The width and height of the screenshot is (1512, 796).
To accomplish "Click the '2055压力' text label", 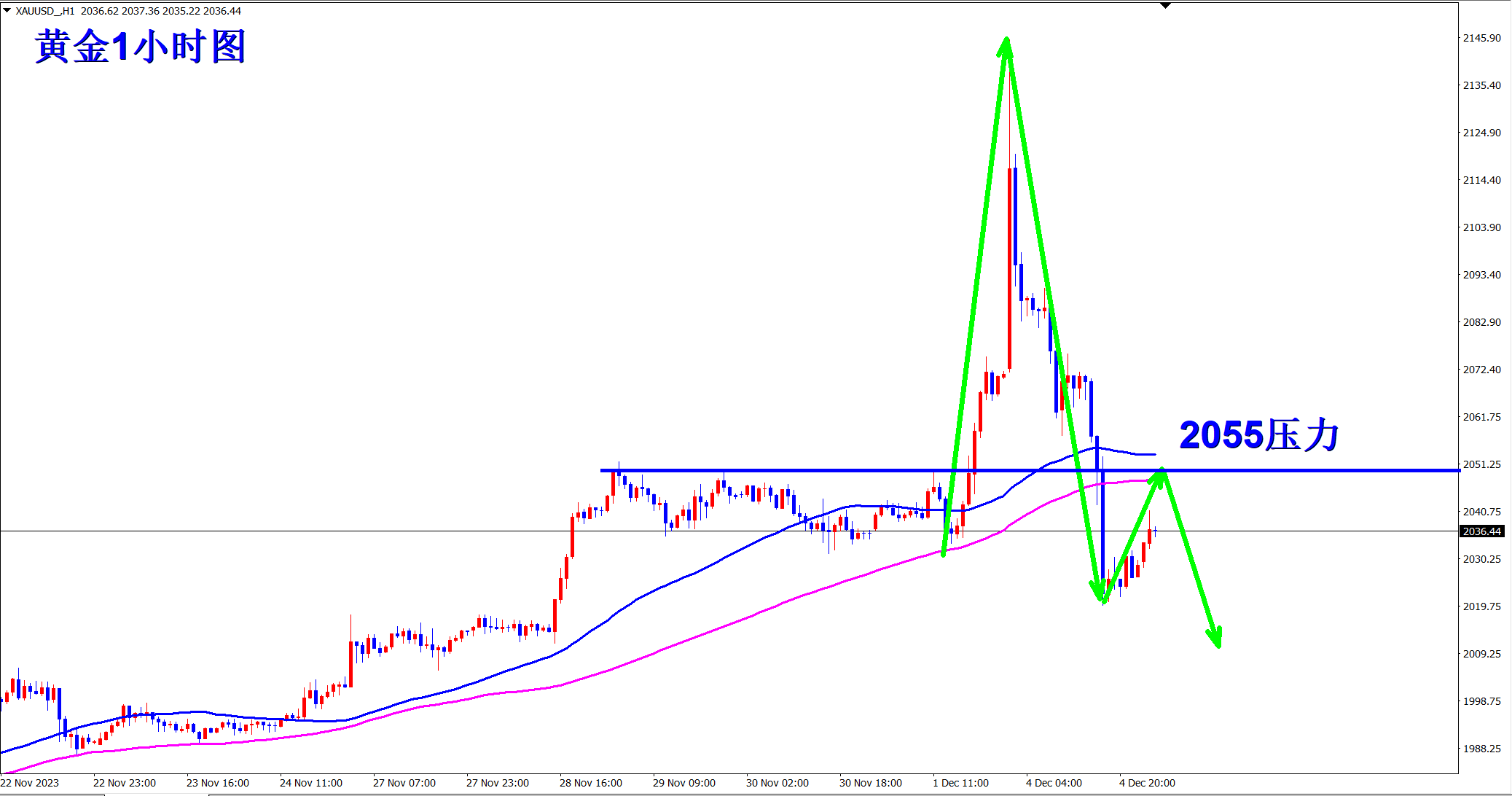I will (x=1259, y=435).
